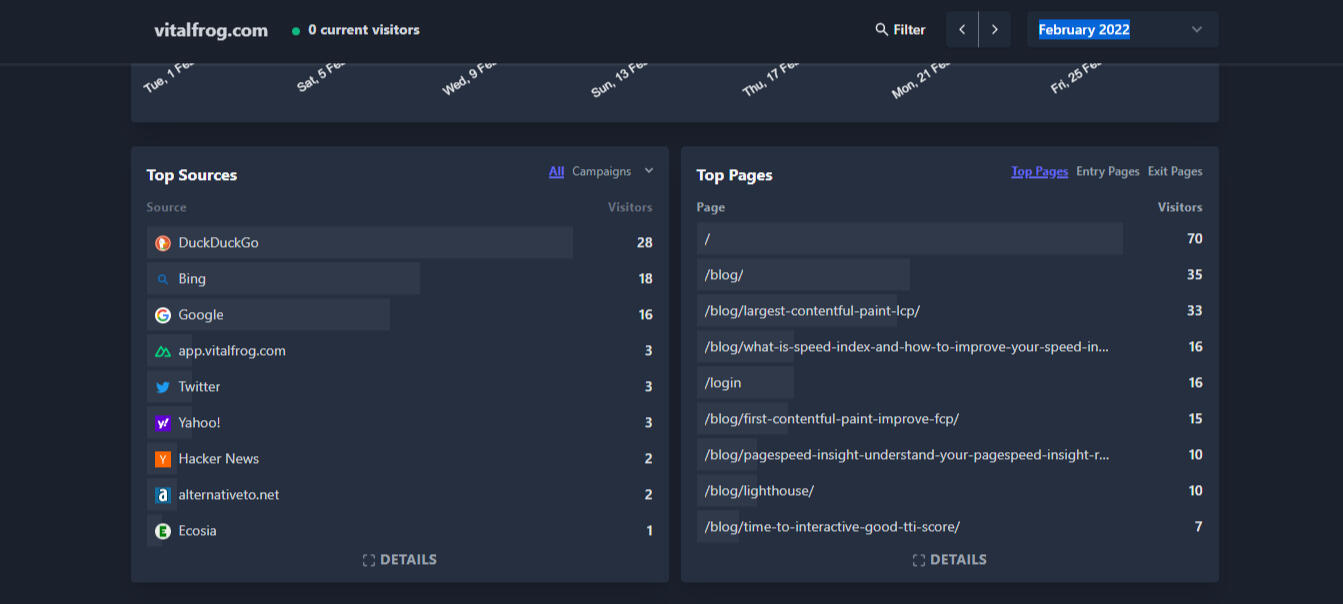Click the Ecosia source icon

163,531
